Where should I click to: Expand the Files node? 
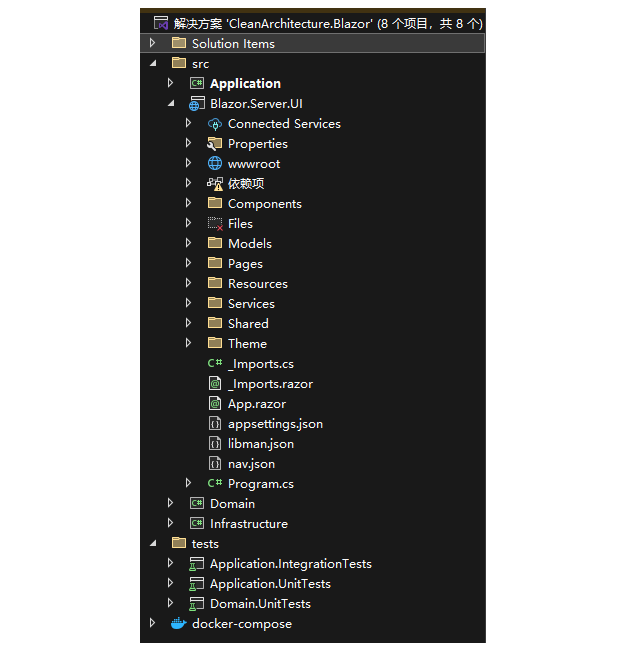point(189,223)
